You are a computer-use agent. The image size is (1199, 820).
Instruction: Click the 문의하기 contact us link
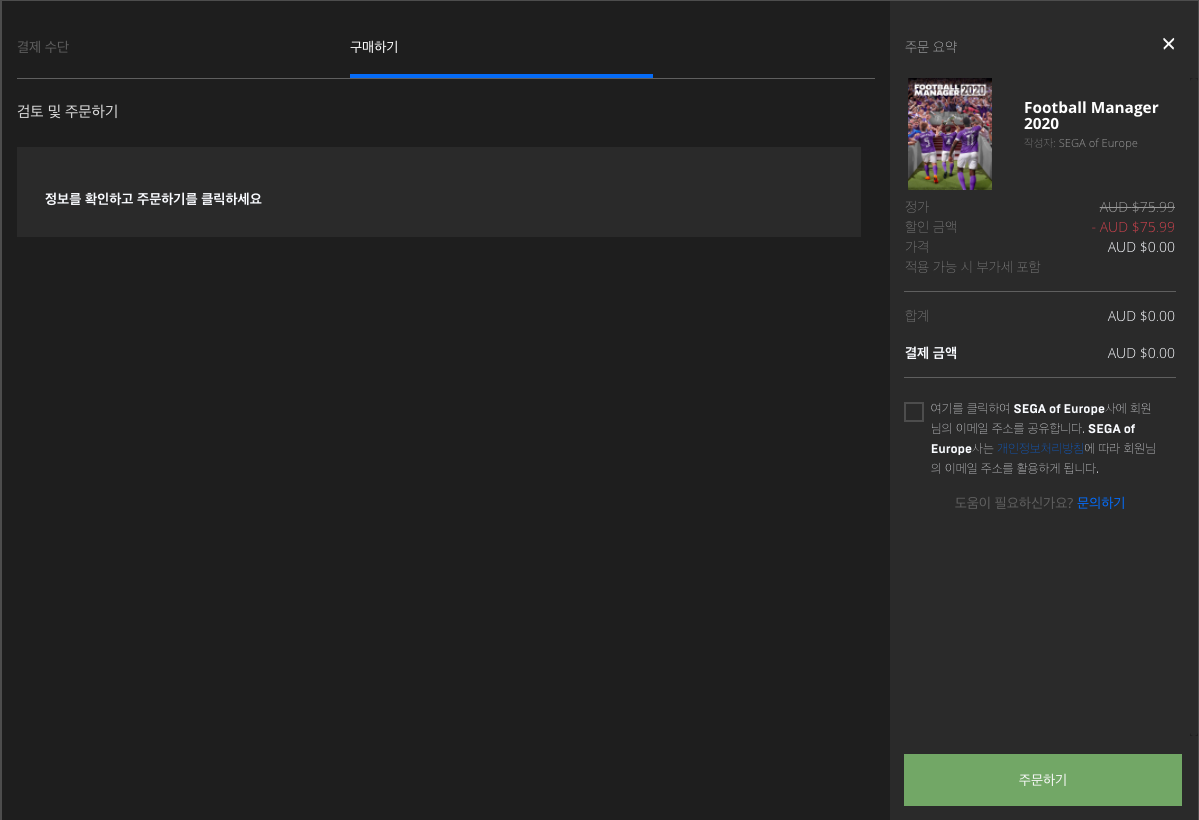(x=1100, y=503)
